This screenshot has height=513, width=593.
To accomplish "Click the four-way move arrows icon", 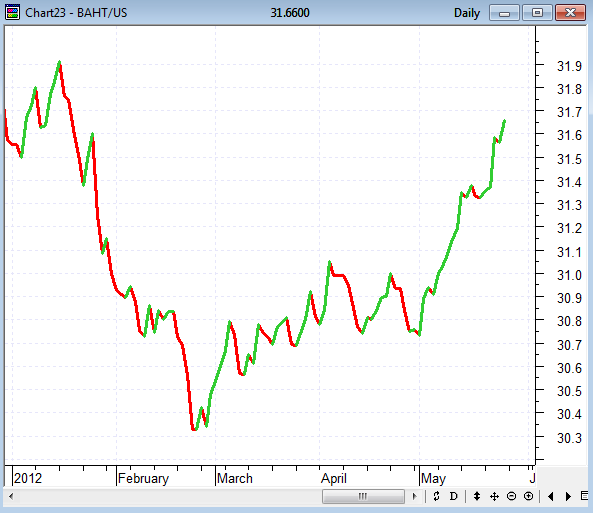I will click(x=494, y=496).
